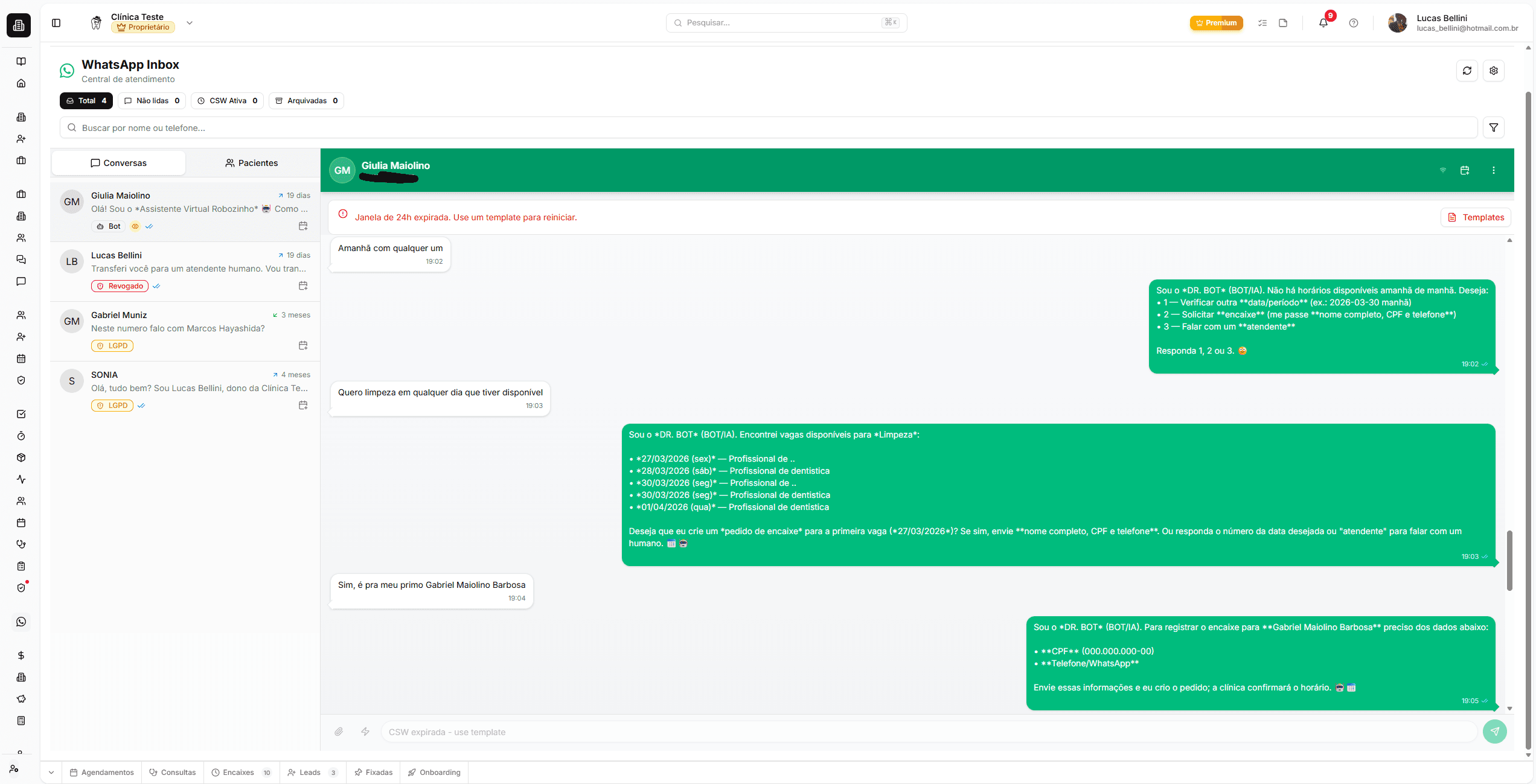Open the Onboarding bottom tab
The height and width of the screenshot is (784, 1536).
pos(434,773)
